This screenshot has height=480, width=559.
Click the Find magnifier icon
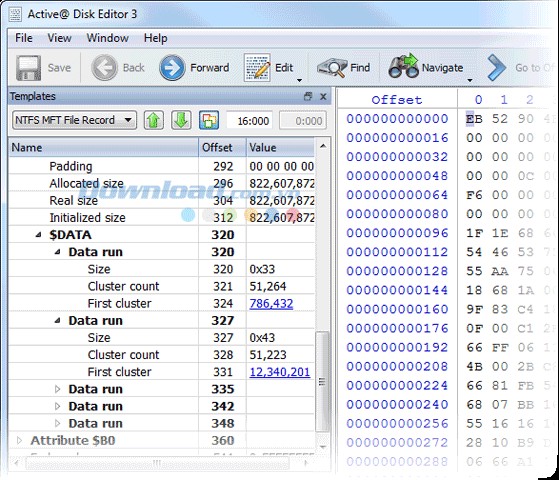(332, 68)
